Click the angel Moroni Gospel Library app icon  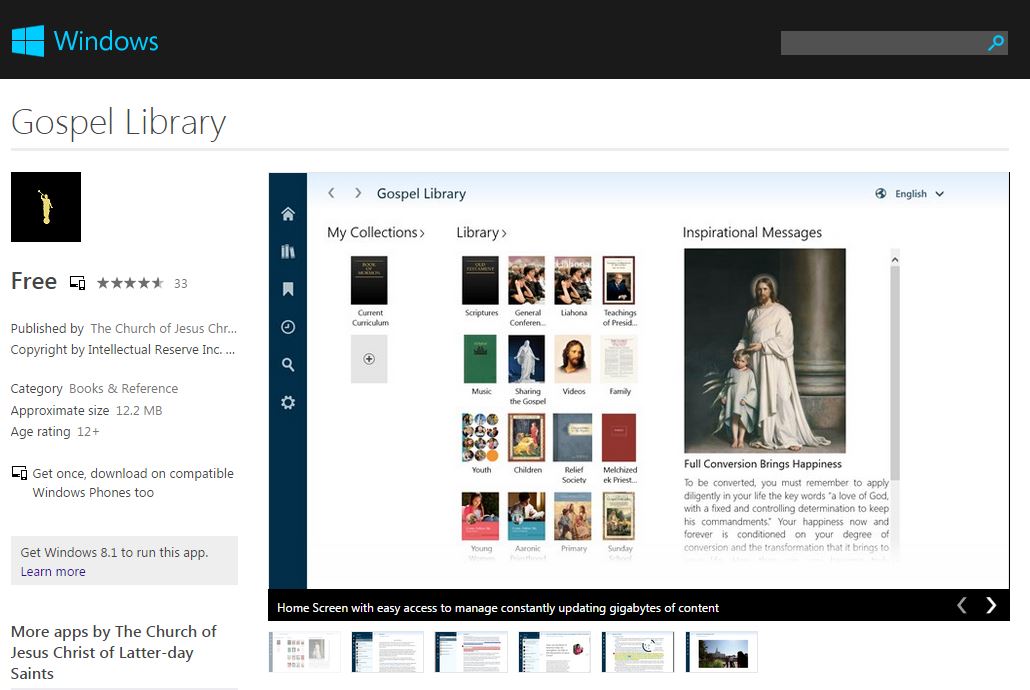pos(45,207)
